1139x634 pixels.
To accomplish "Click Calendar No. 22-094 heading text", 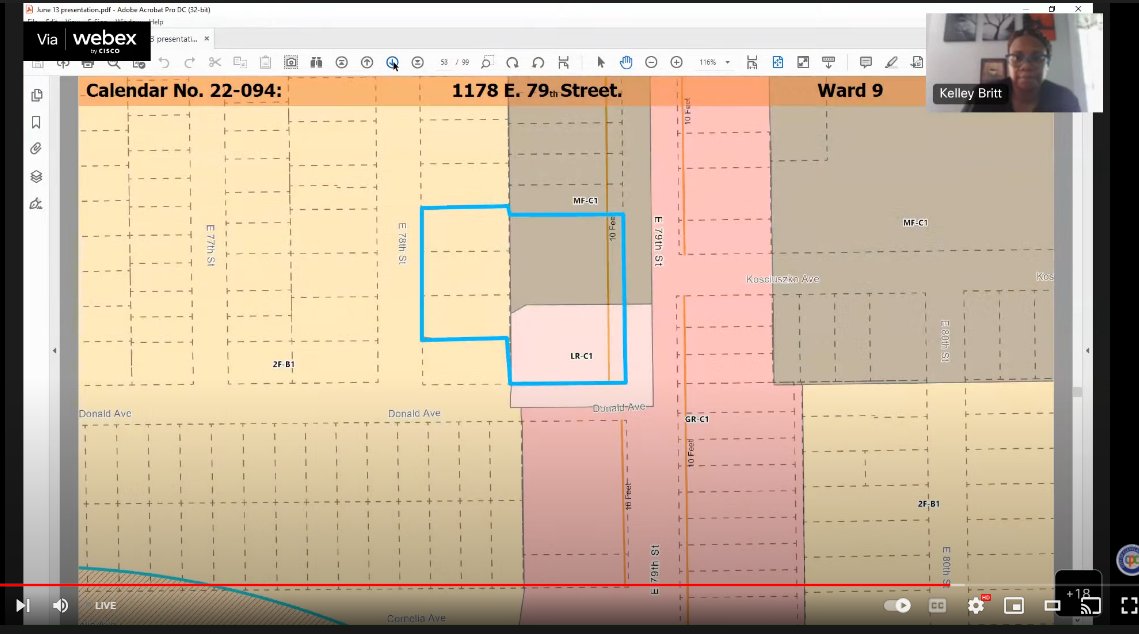I will pos(184,91).
